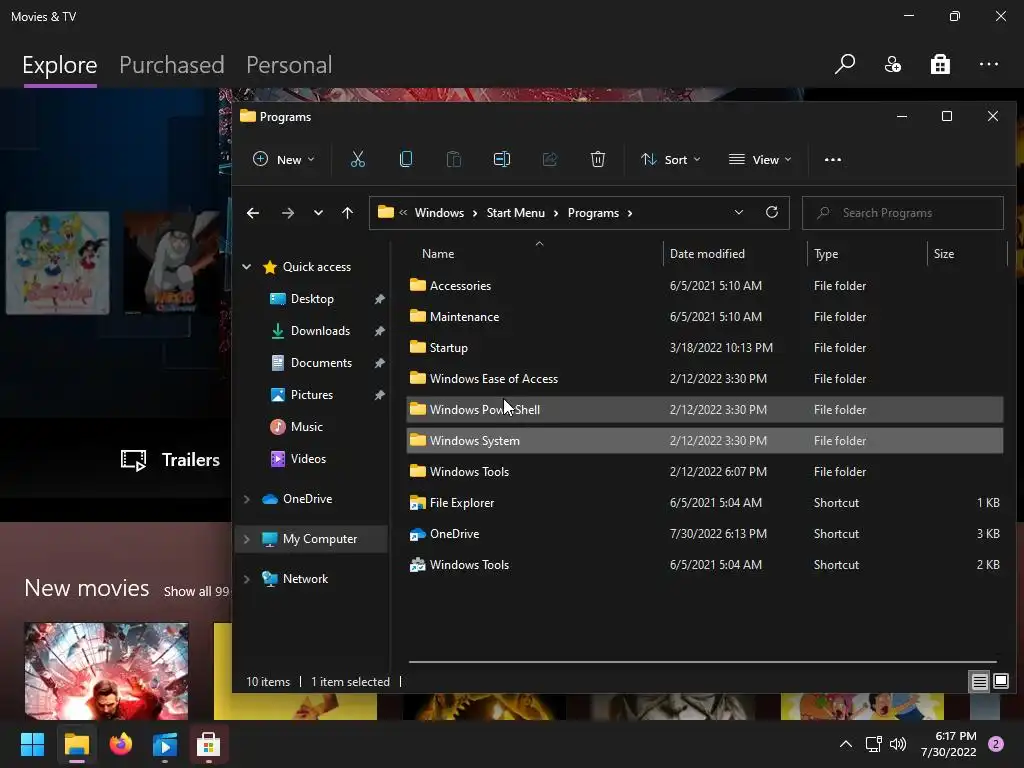Unpin Documents from Quick access
Image resolution: width=1024 pixels, height=768 pixels.
[379, 363]
